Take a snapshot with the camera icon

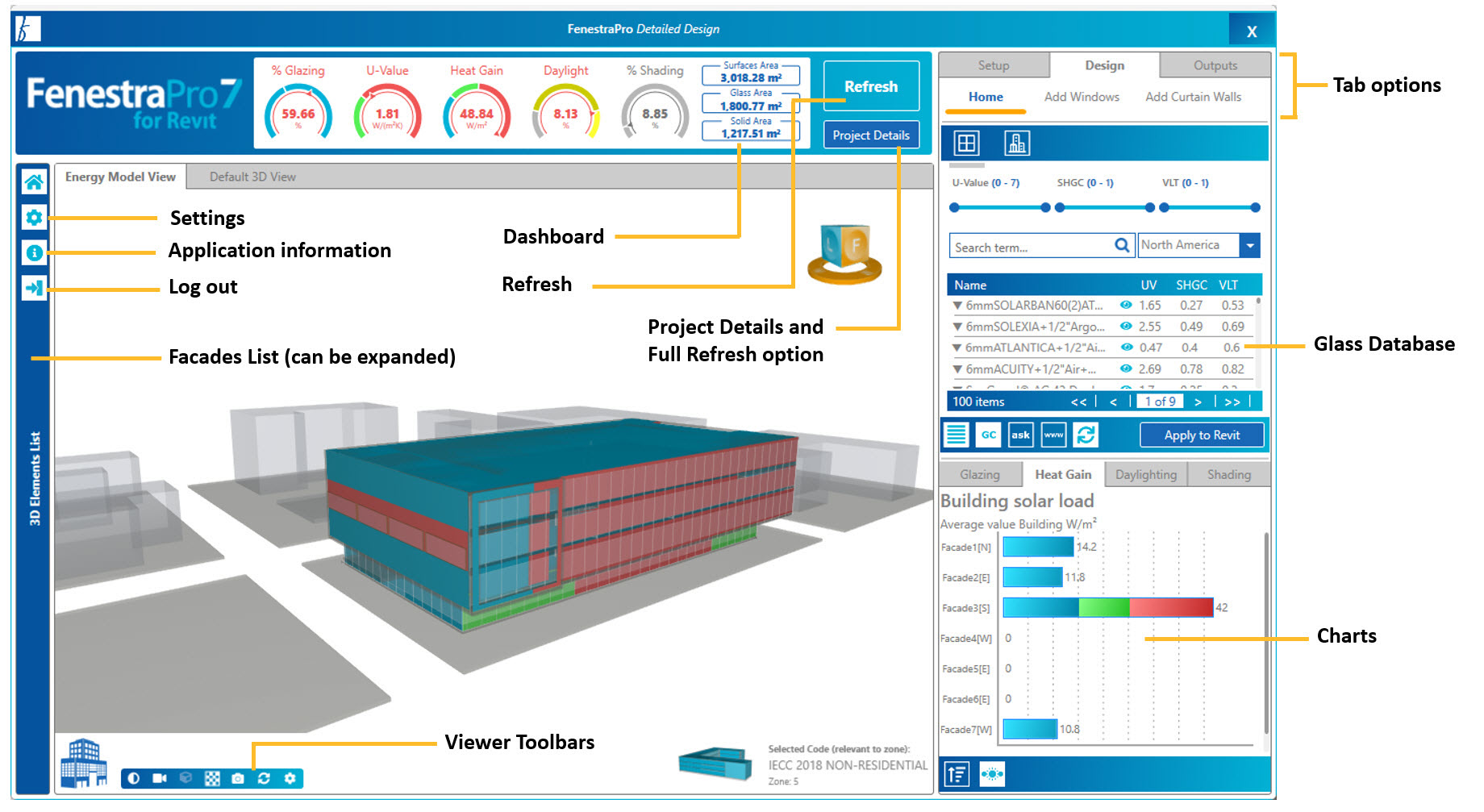(x=238, y=778)
